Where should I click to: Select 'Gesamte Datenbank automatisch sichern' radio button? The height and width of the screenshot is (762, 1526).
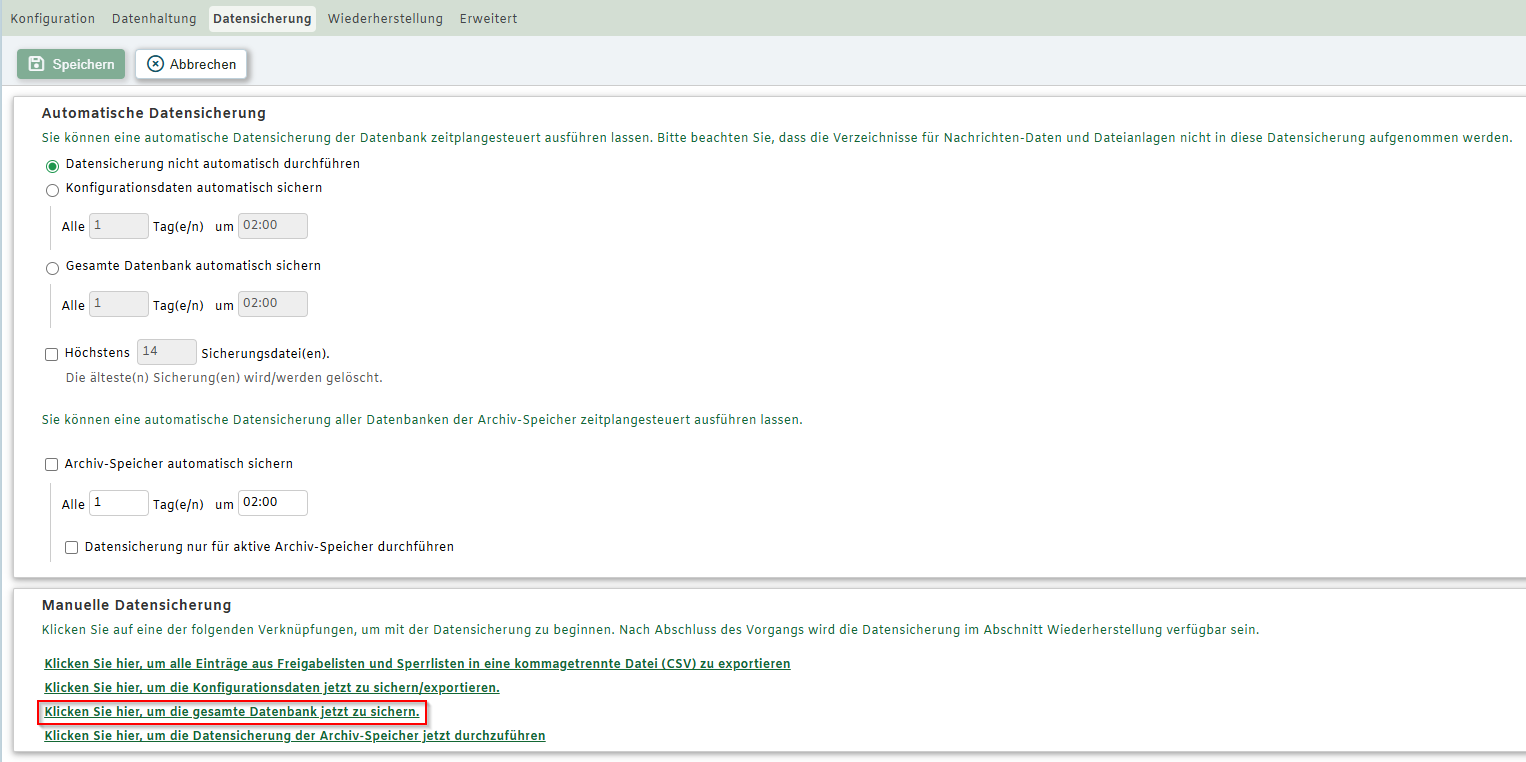coord(52,268)
